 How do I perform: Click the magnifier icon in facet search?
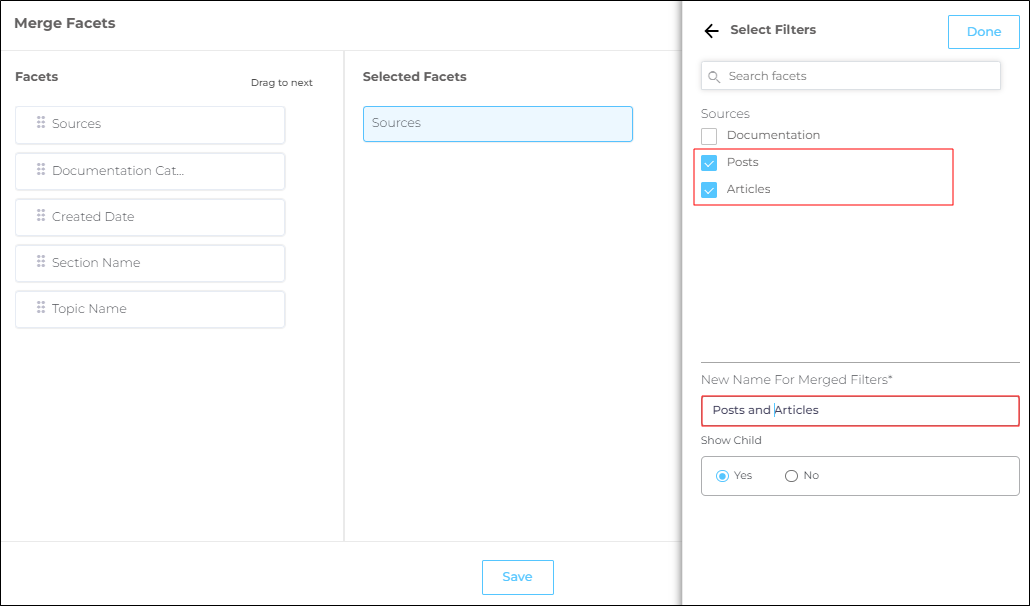tap(714, 77)
